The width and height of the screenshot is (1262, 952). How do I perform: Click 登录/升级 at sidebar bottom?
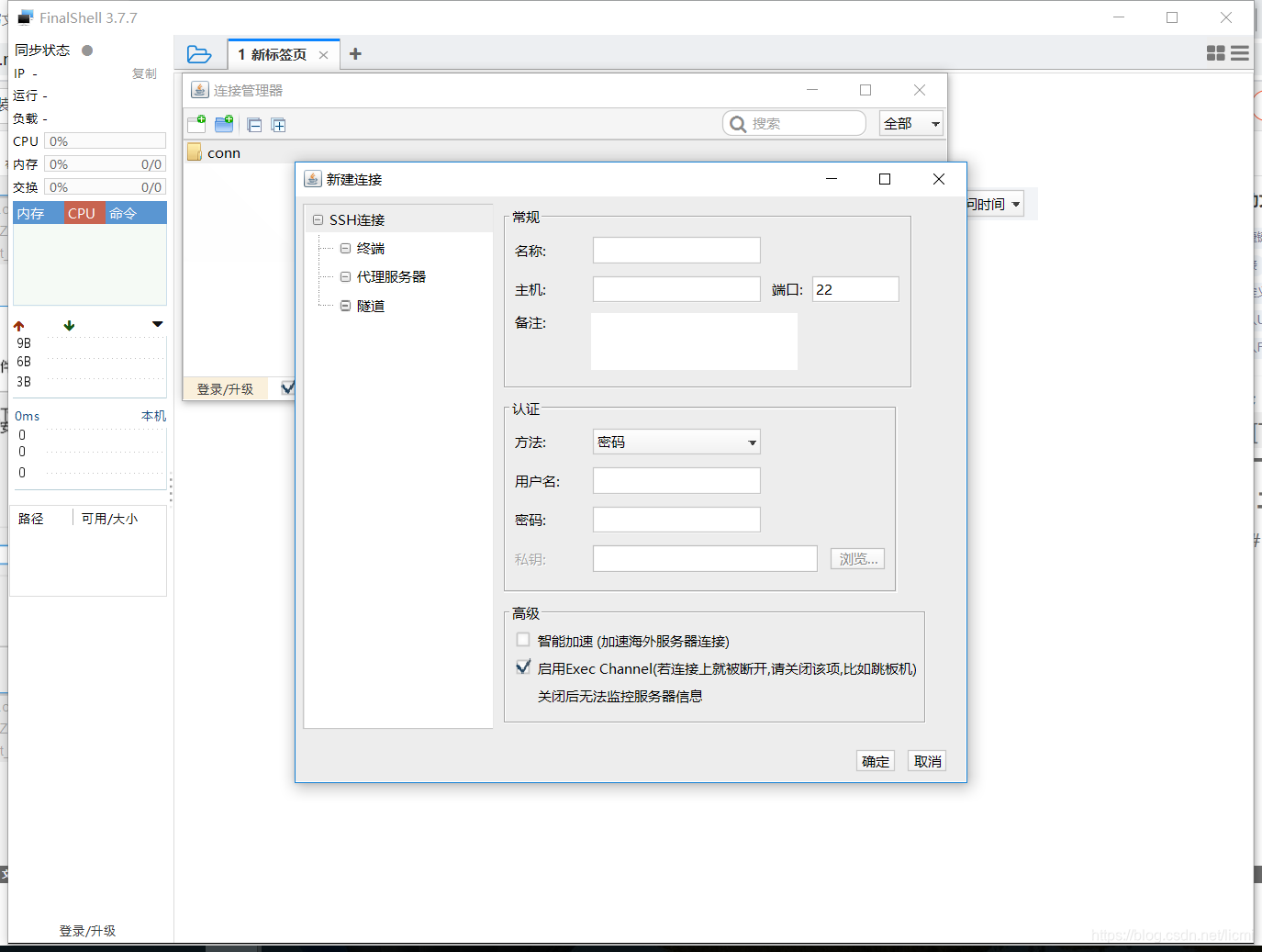pos(87,931)
